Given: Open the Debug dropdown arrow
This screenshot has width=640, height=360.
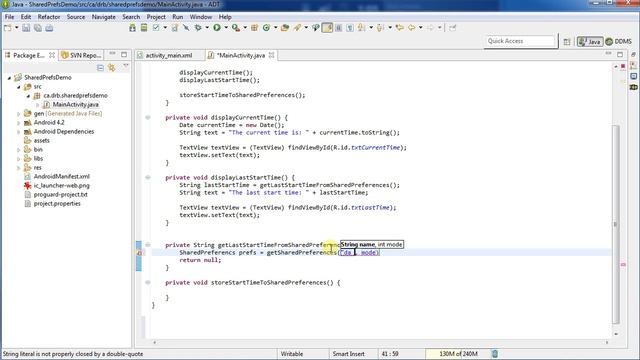Looking at the screenshot, I should pos(207,28).
